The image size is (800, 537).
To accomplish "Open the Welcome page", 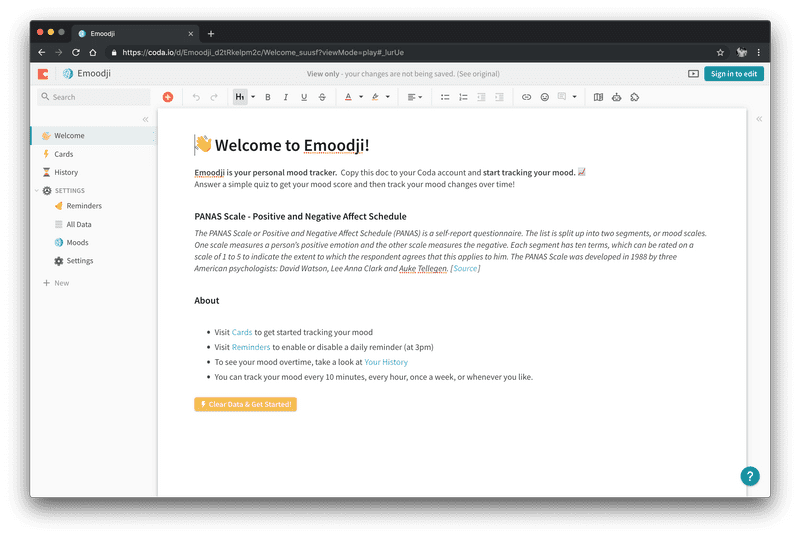I will (93, 136).
